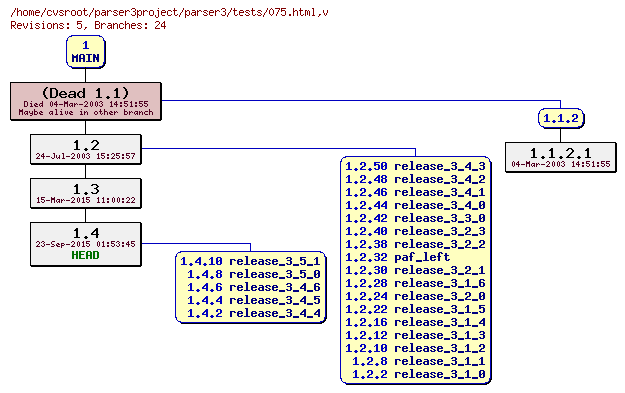Click the file path 075.html,v text

169,12
